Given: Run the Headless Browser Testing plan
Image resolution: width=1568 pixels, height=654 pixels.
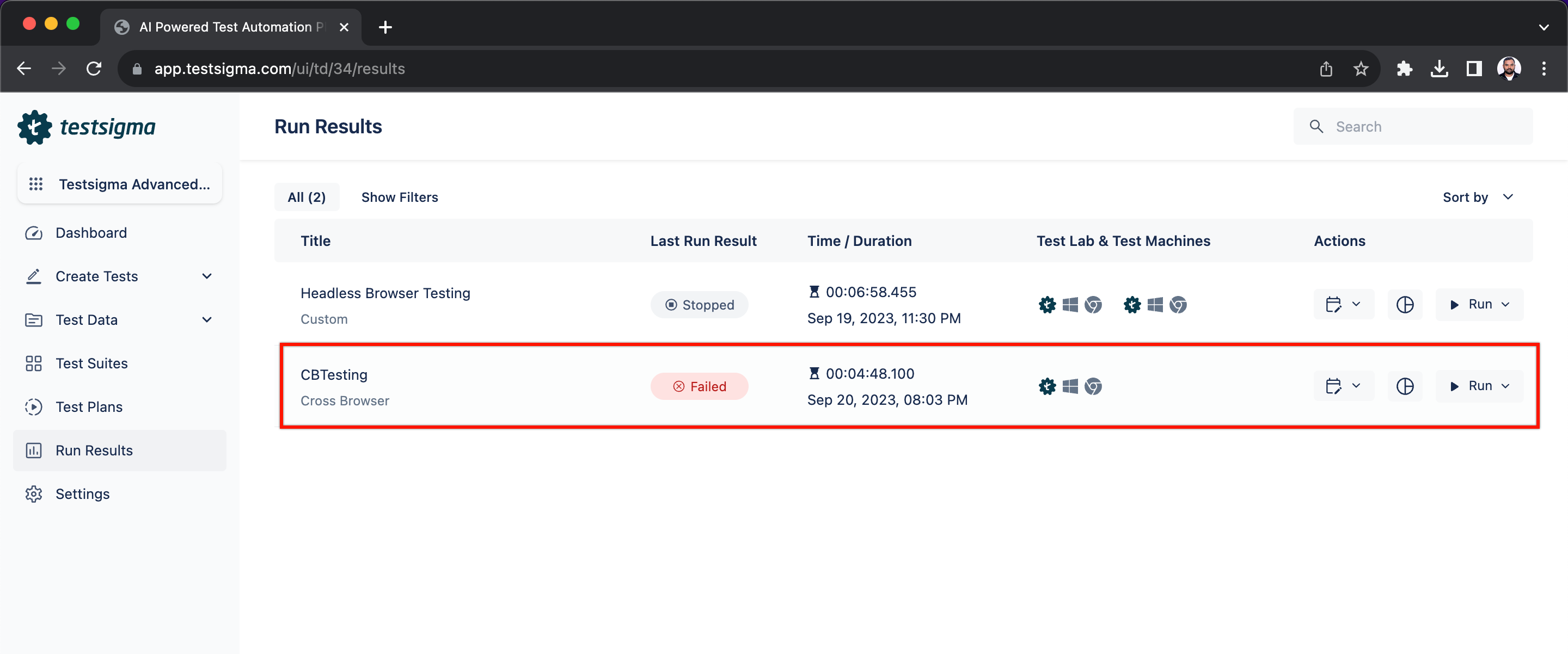Looking at the screenshot, I should tap(1471, 304).
